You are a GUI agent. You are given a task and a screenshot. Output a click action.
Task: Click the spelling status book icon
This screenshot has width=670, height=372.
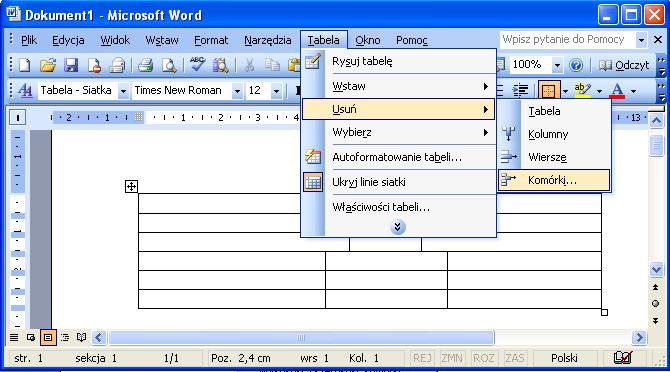(623, 357)
